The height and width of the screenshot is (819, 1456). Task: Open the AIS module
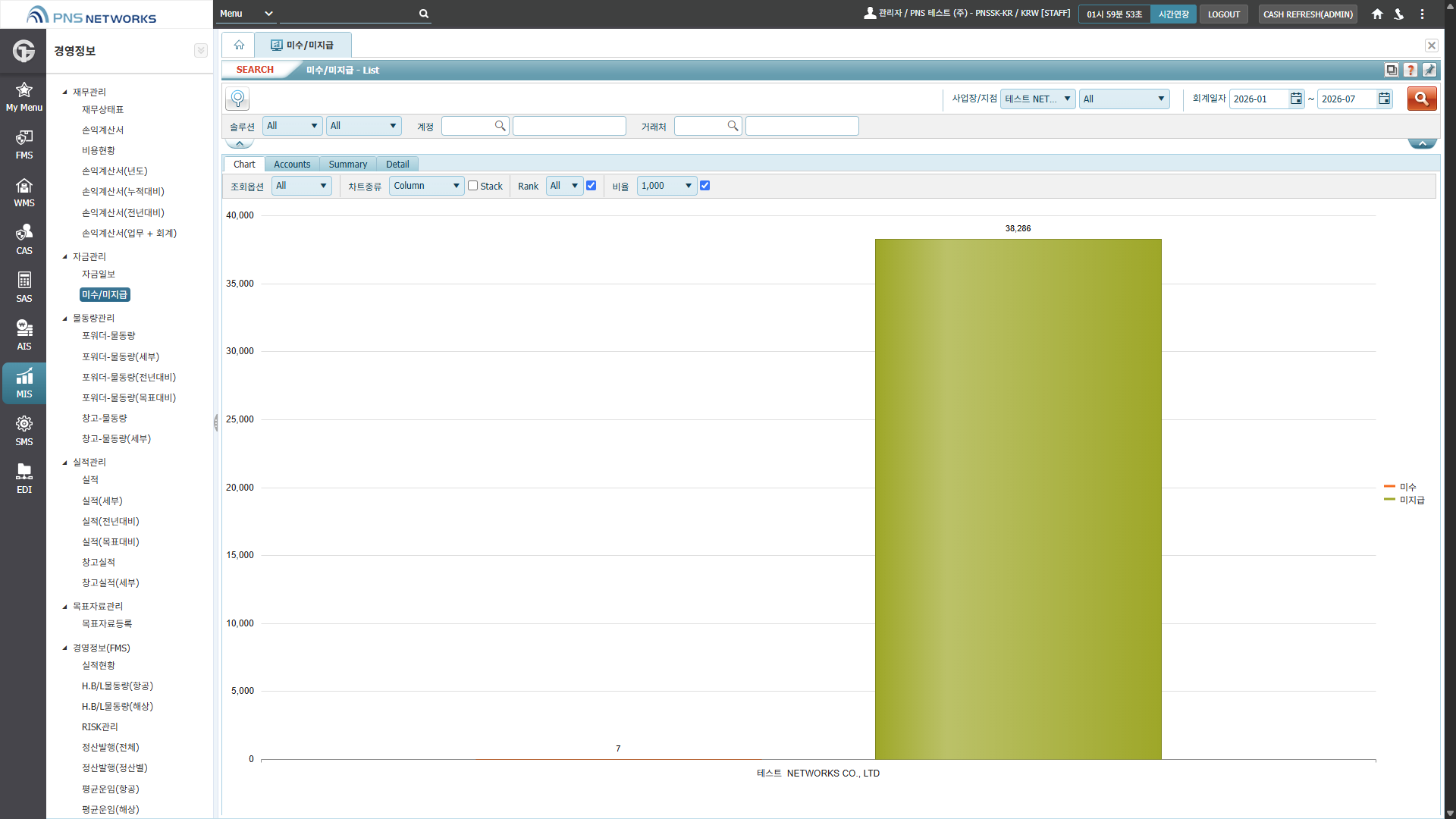pyautogui.click(x=24, y=336)
